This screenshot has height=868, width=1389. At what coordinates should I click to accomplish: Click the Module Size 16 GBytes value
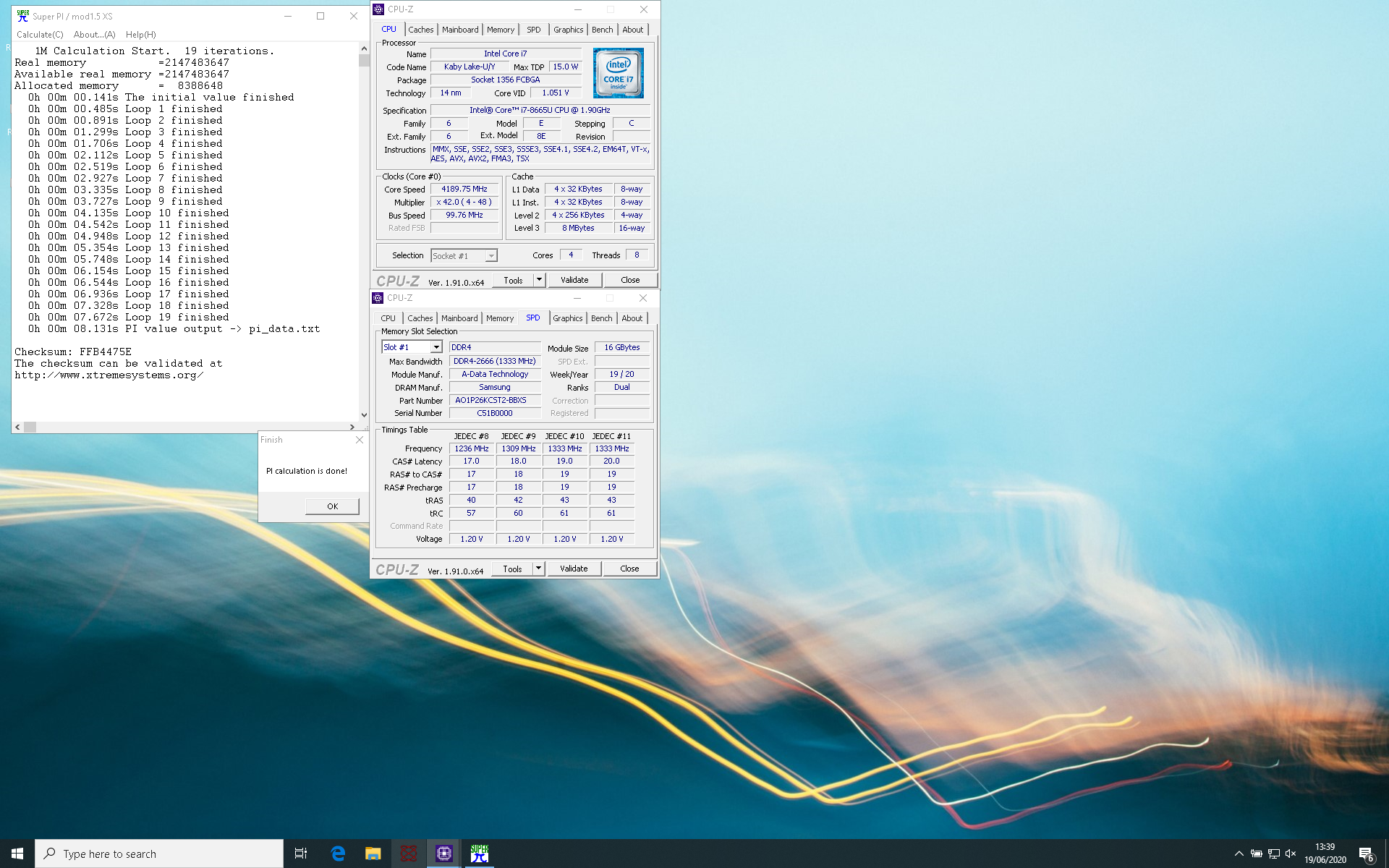coord(622,348)
